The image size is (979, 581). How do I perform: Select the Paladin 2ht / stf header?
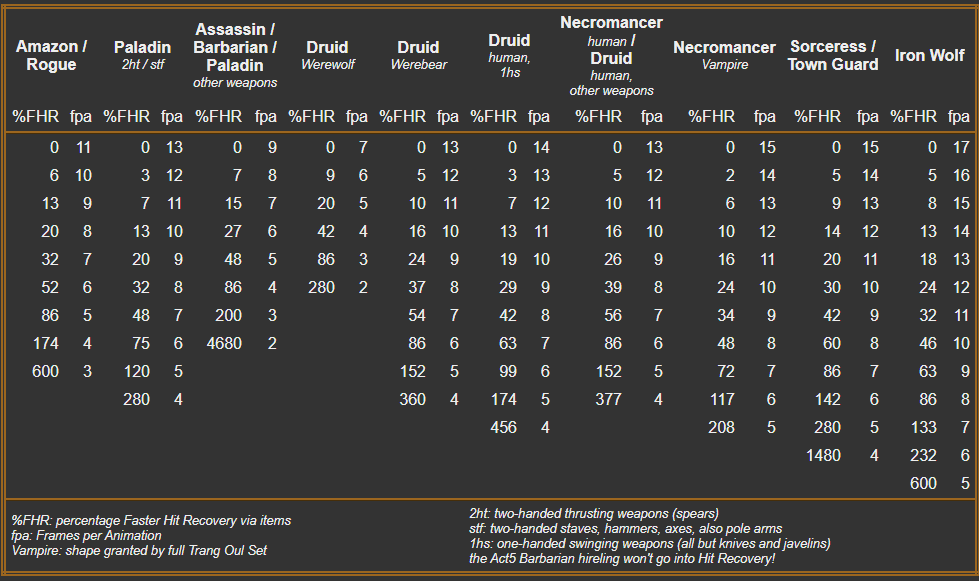point(142,55)
